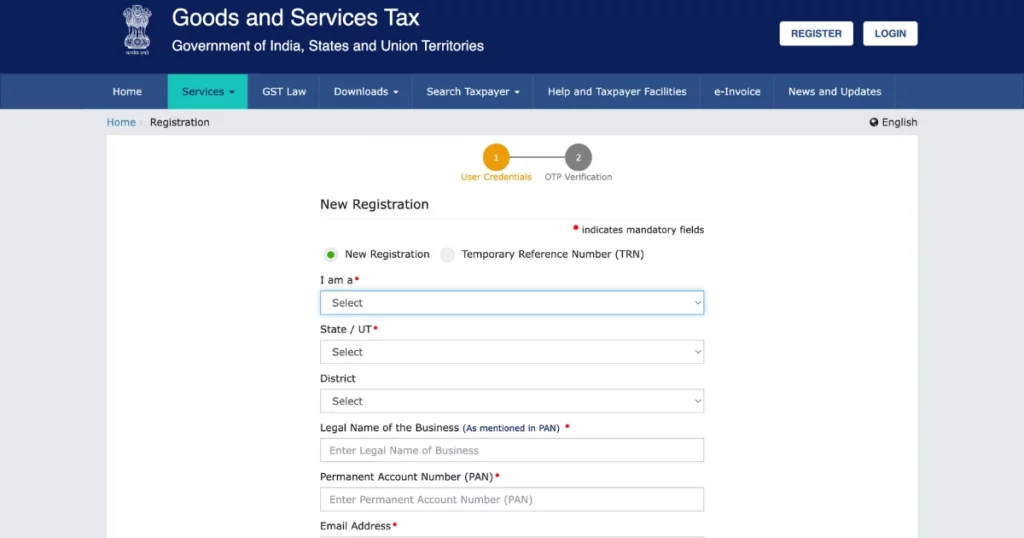
Task: Click the "(As mentioned in PAN)" hint
Action: pos(511,428)
